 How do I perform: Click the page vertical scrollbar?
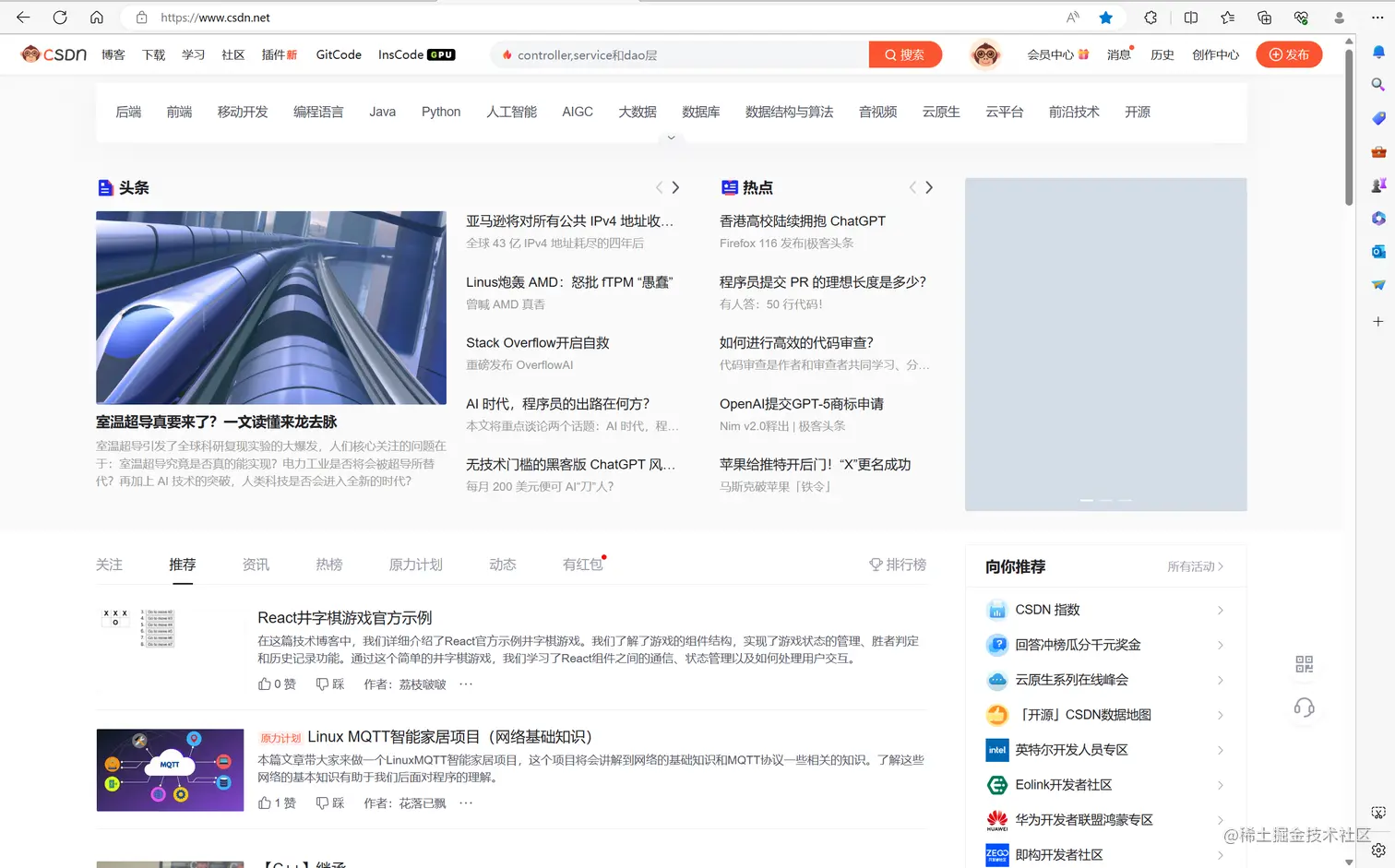[1349, 127]
